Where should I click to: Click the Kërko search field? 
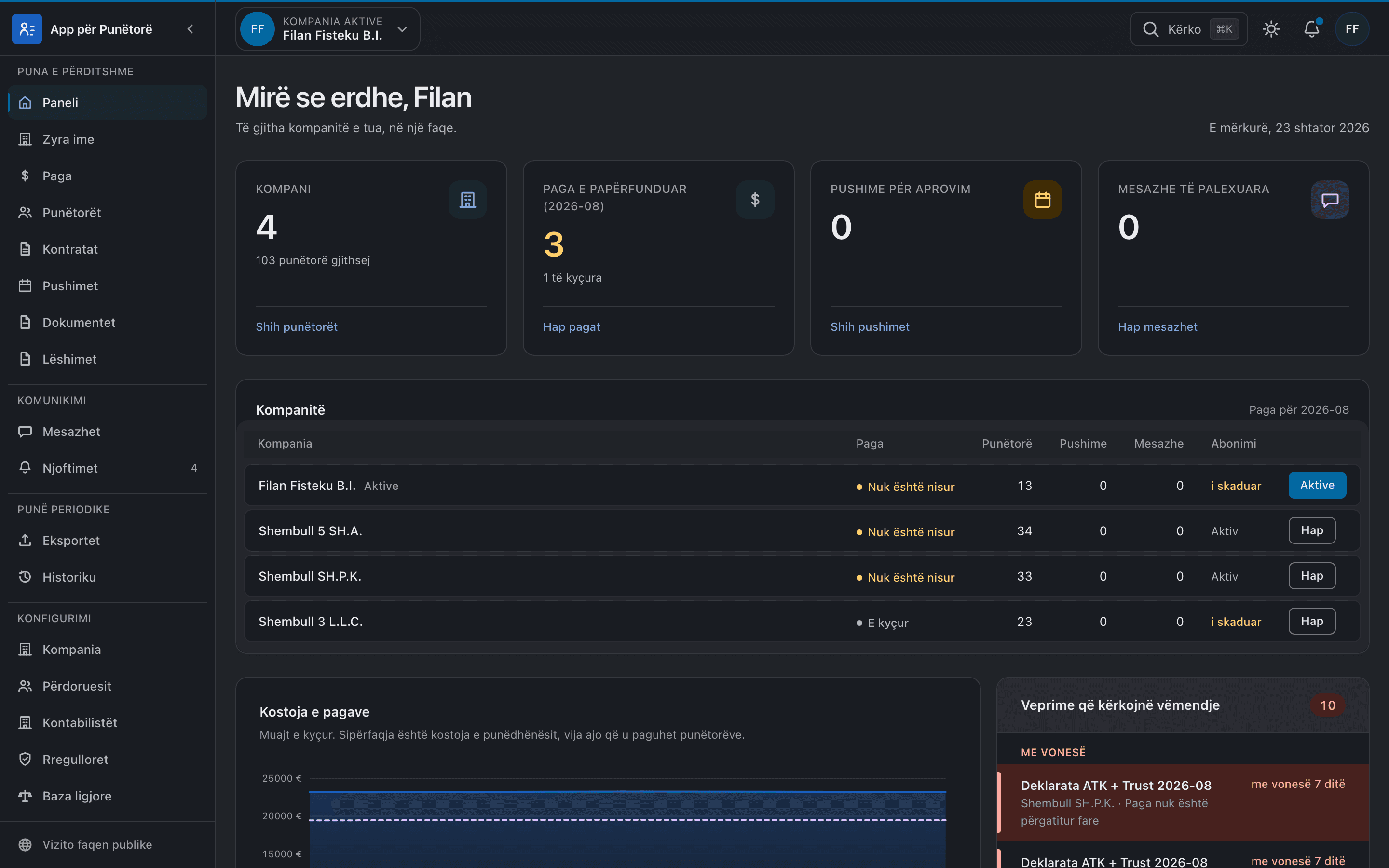pyautogui.click(x=1189, y=29)
